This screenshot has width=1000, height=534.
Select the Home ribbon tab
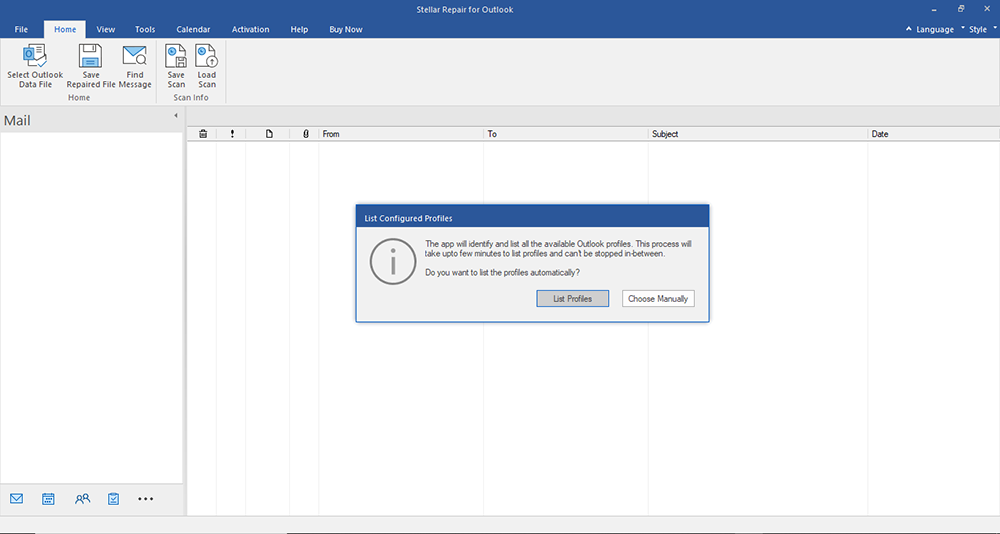[65, 29]
